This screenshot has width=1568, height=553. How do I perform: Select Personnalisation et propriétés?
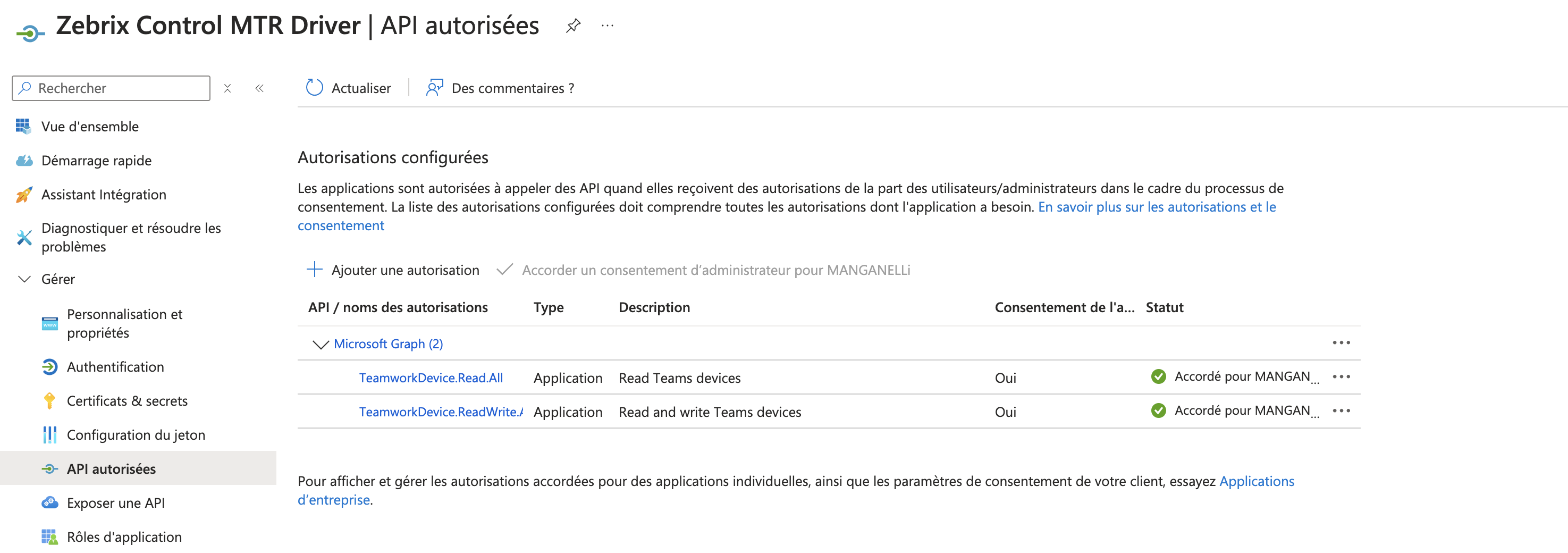(125, 323)
